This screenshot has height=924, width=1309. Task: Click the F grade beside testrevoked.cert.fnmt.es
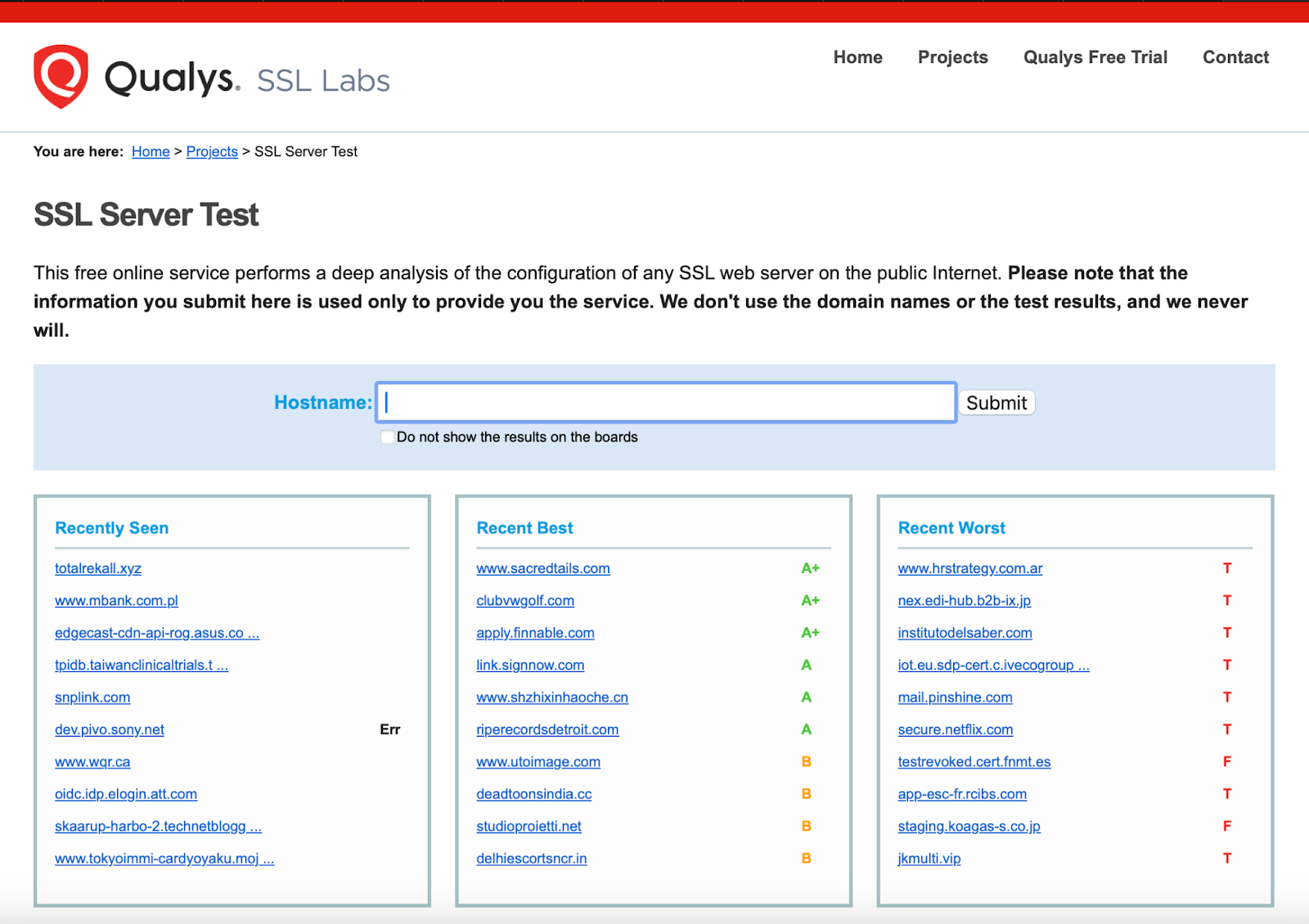point(1226,762)
